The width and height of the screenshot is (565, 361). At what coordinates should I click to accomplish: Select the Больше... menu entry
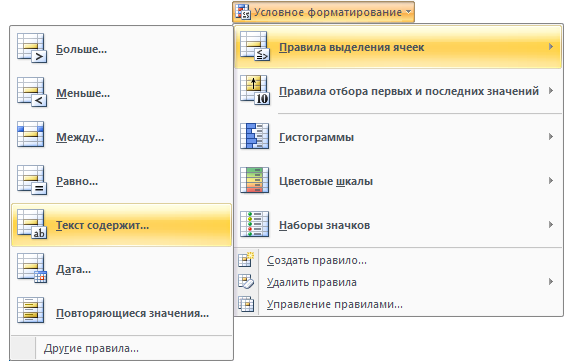[x=121, y=49]
